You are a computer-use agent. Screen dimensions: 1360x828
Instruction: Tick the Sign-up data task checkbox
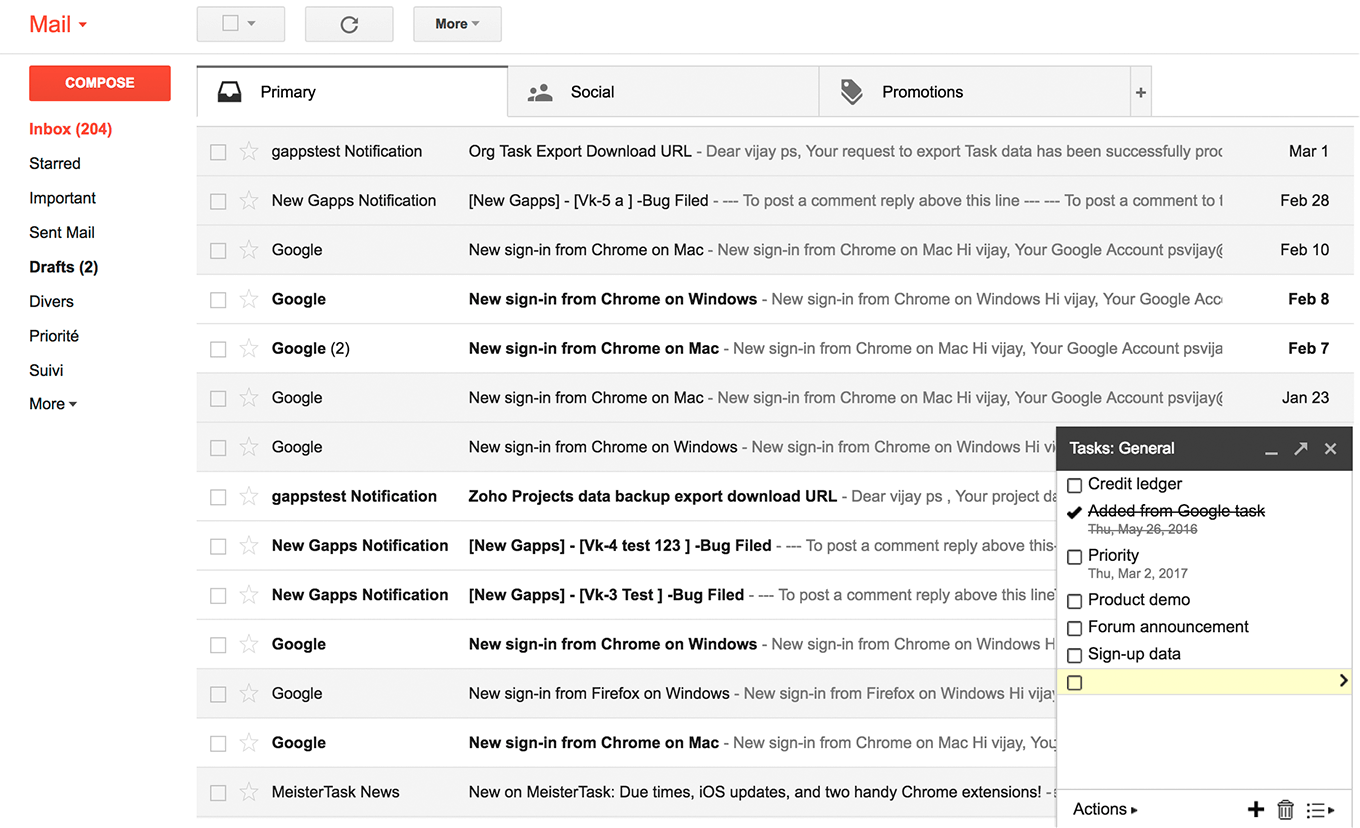[1075, 655]
